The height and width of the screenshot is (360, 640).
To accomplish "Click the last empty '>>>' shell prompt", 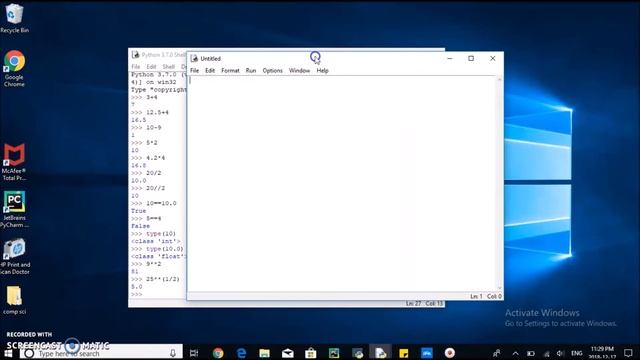I will tap(137, 294).
